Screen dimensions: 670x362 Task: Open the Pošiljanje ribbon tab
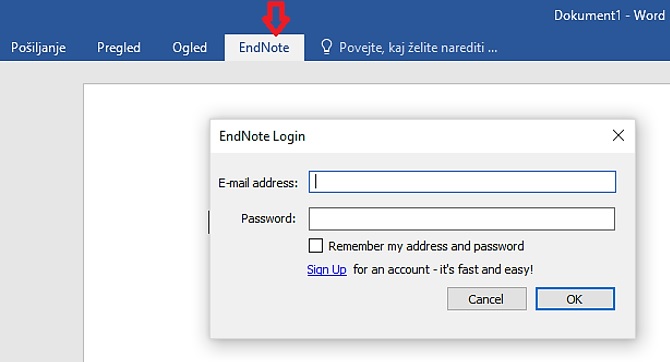click(x=38, y=47)
